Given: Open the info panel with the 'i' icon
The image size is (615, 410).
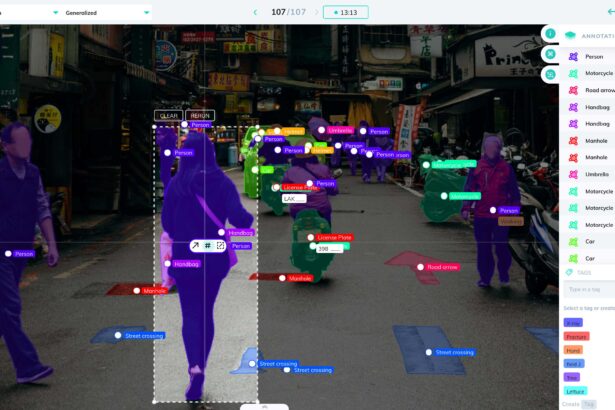Looking at the screenshot, I should [x=550, y=34].
